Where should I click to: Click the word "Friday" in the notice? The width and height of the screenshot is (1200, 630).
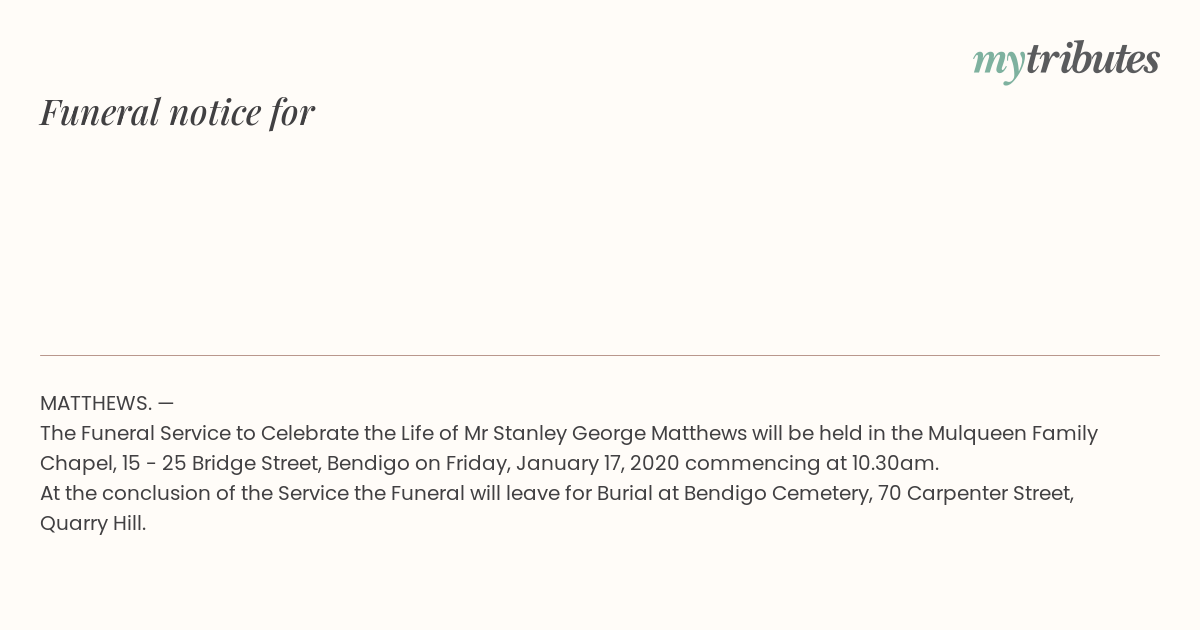476,464
